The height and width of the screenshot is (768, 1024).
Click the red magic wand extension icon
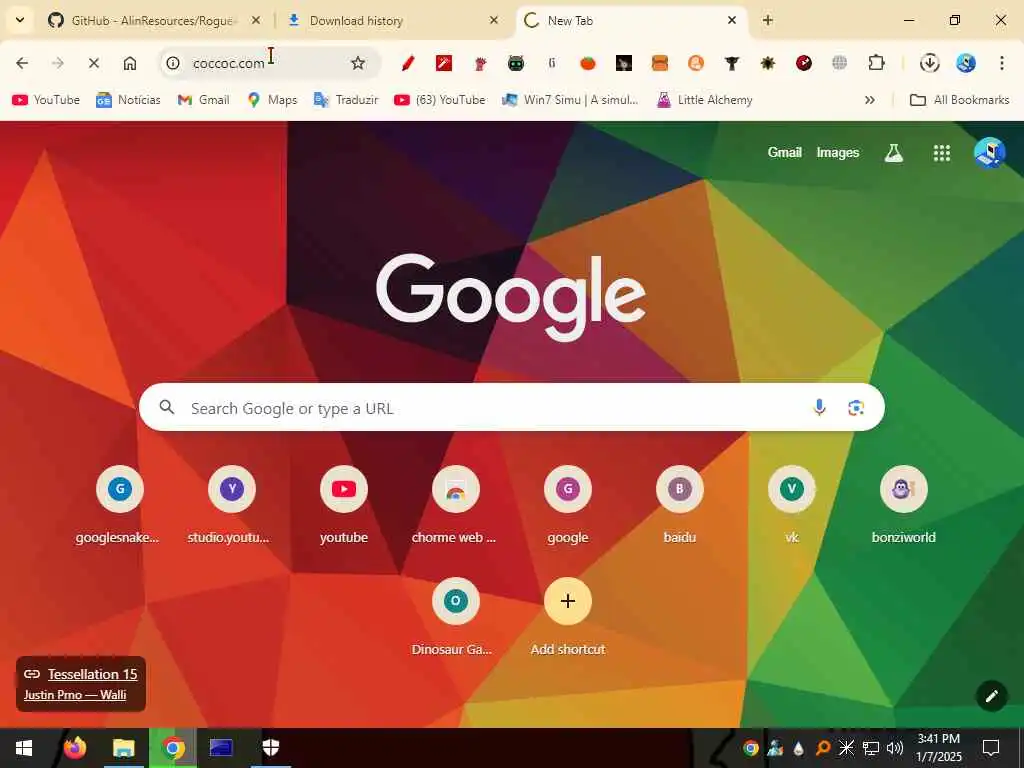[444, 63]
